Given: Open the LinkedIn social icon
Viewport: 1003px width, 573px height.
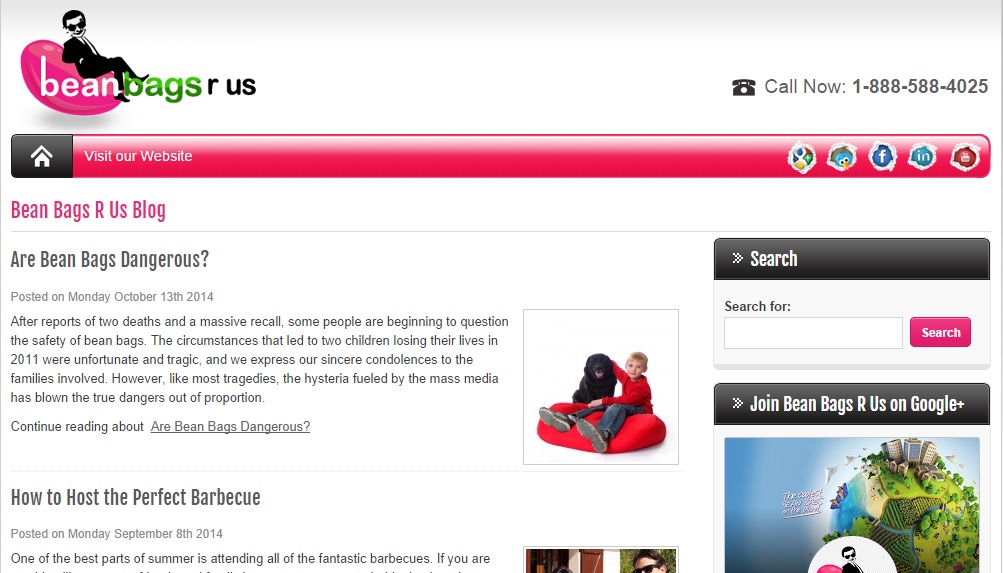Looking at the screenshot, I should pos(922,157).
